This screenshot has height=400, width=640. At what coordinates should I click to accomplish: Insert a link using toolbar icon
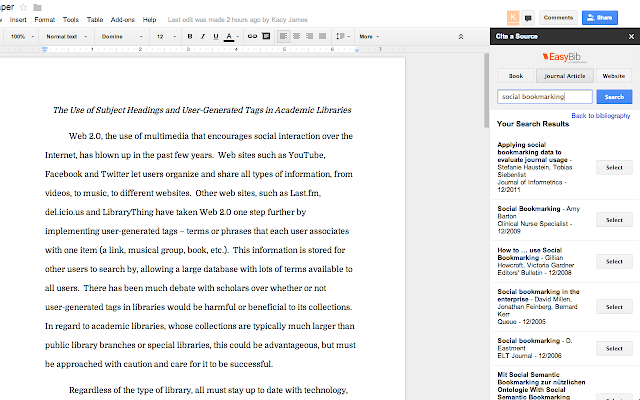click(252, 36)
